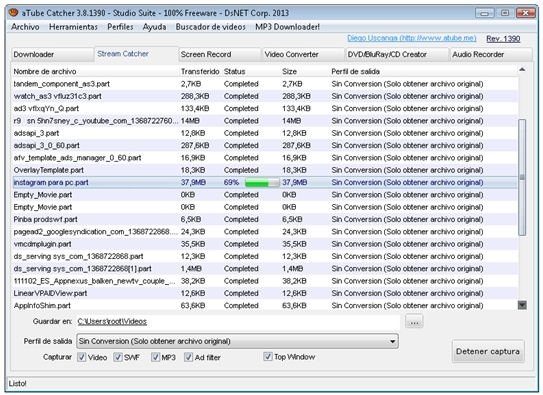Screen dimensions: 543x395
Task: Switch to the Stream Catcher tab
Action: [x=136, y=54]
